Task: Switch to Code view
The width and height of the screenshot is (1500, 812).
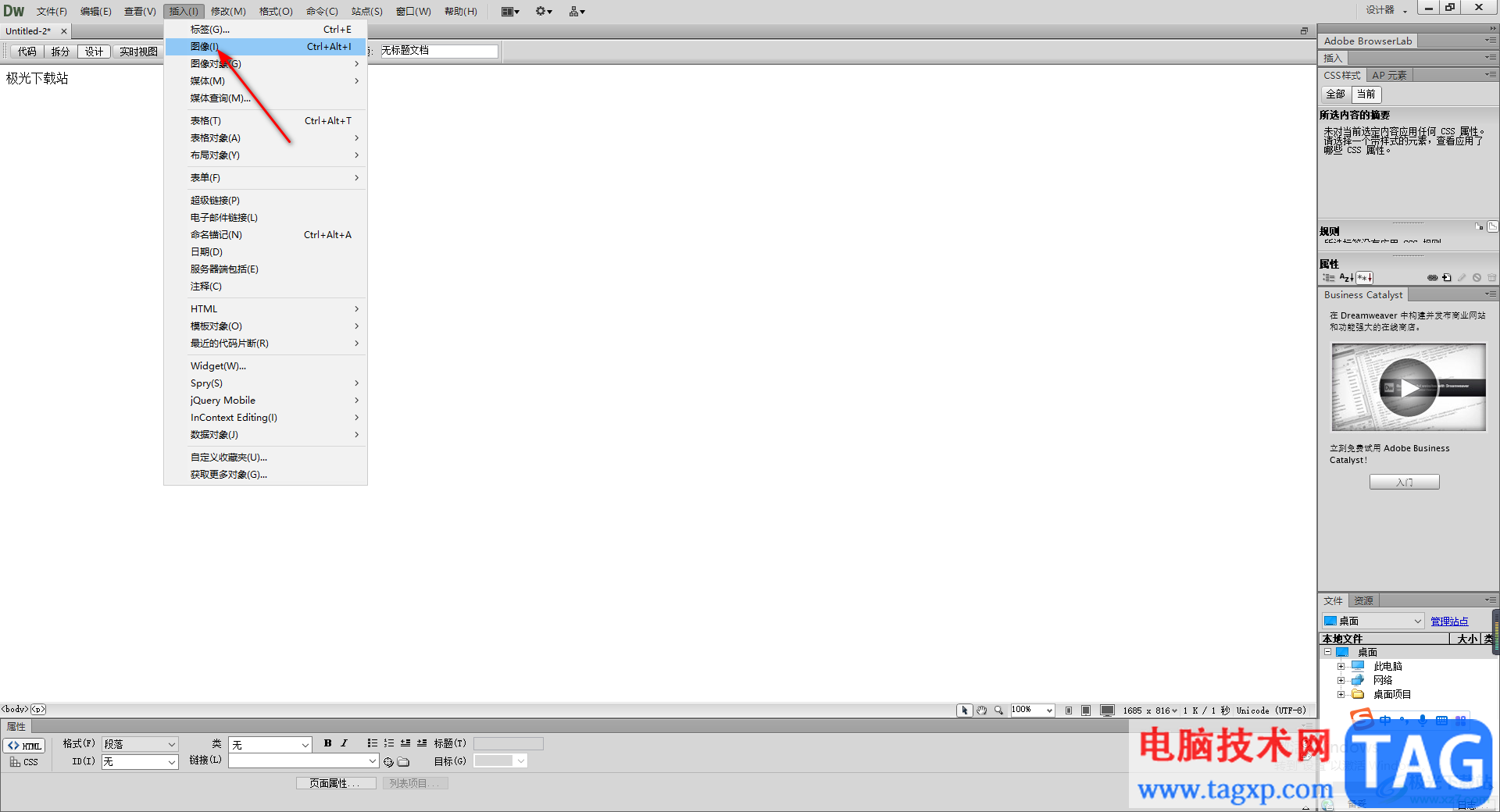Action: coord(27,52)
